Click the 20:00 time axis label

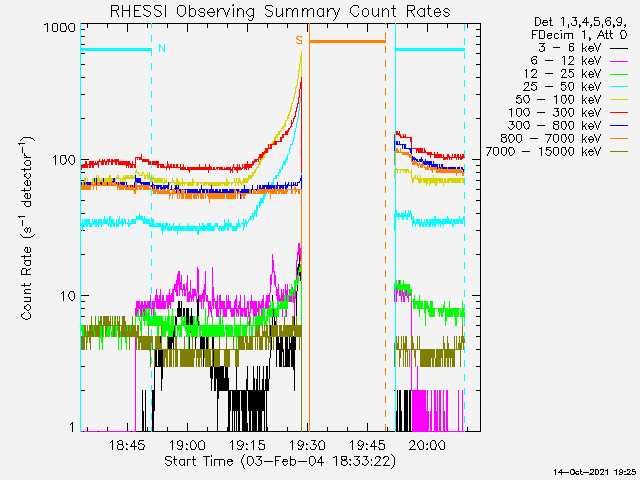[x=427, y=445]
